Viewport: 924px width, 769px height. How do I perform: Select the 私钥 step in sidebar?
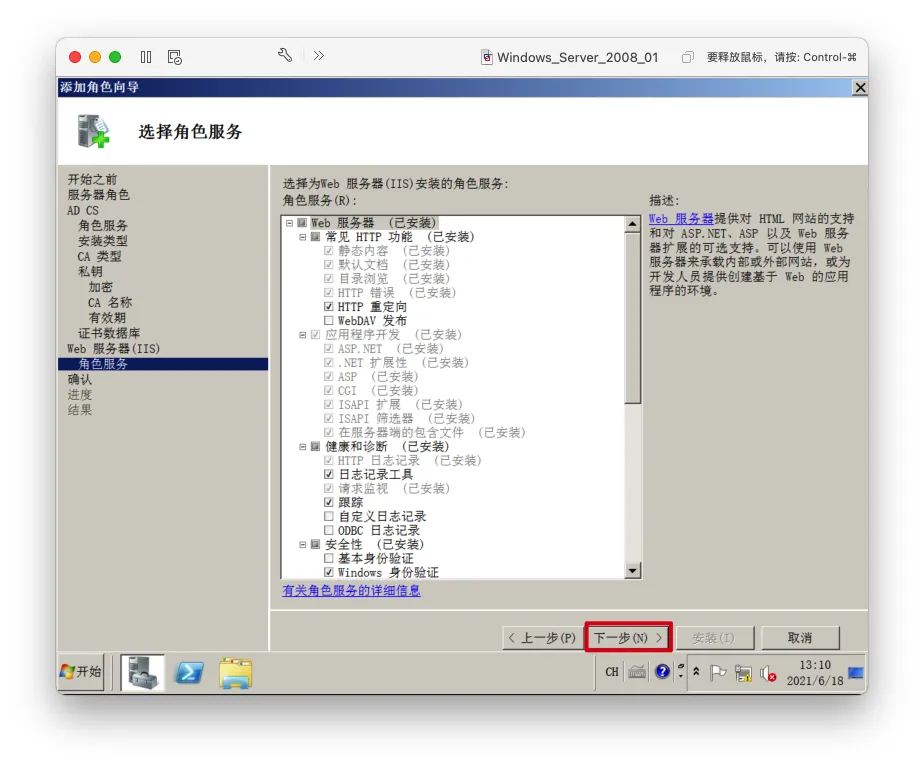(x=90, y=272)
